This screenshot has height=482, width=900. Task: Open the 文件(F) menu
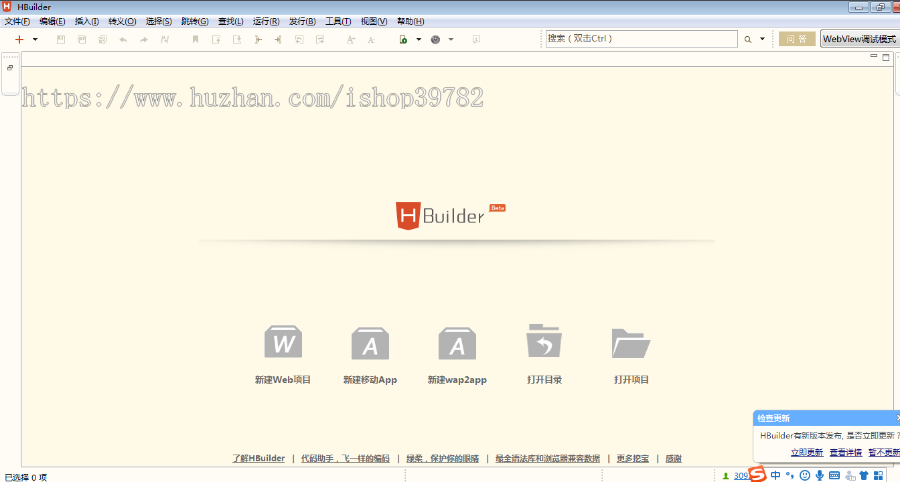(x=17, y=21)
